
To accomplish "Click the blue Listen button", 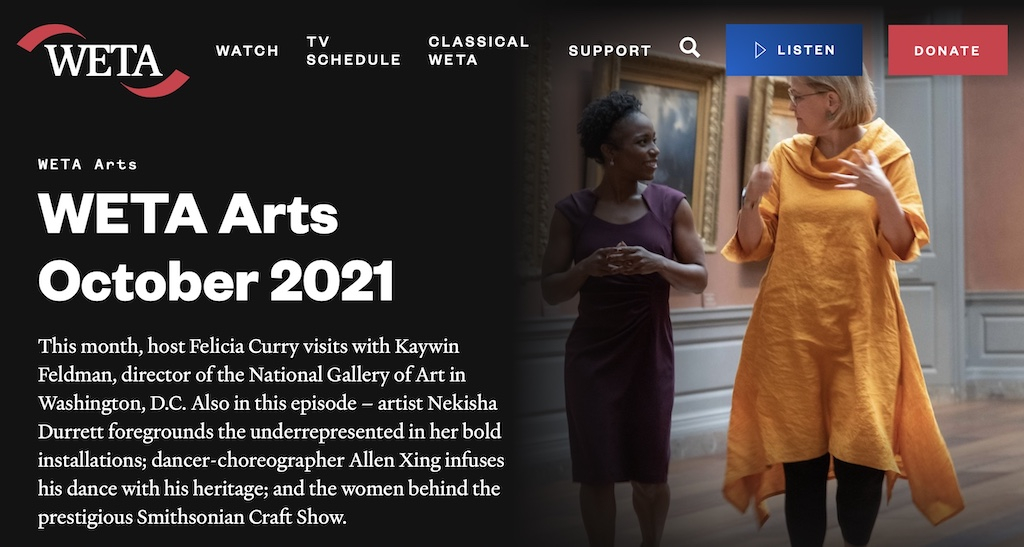I will (x=793, y=50).
